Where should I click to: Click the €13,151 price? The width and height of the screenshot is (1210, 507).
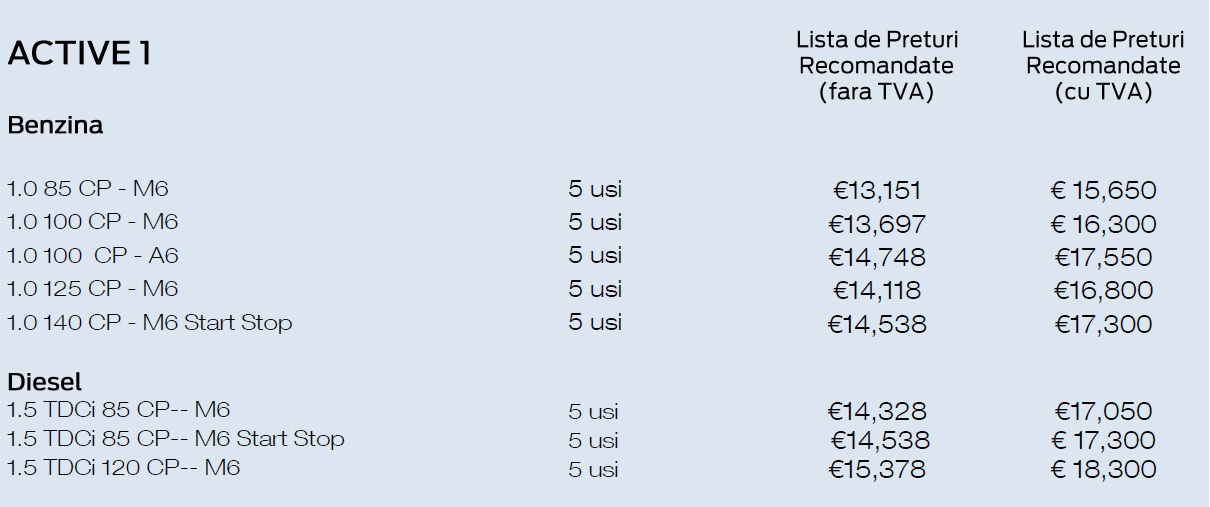(876, 190)
